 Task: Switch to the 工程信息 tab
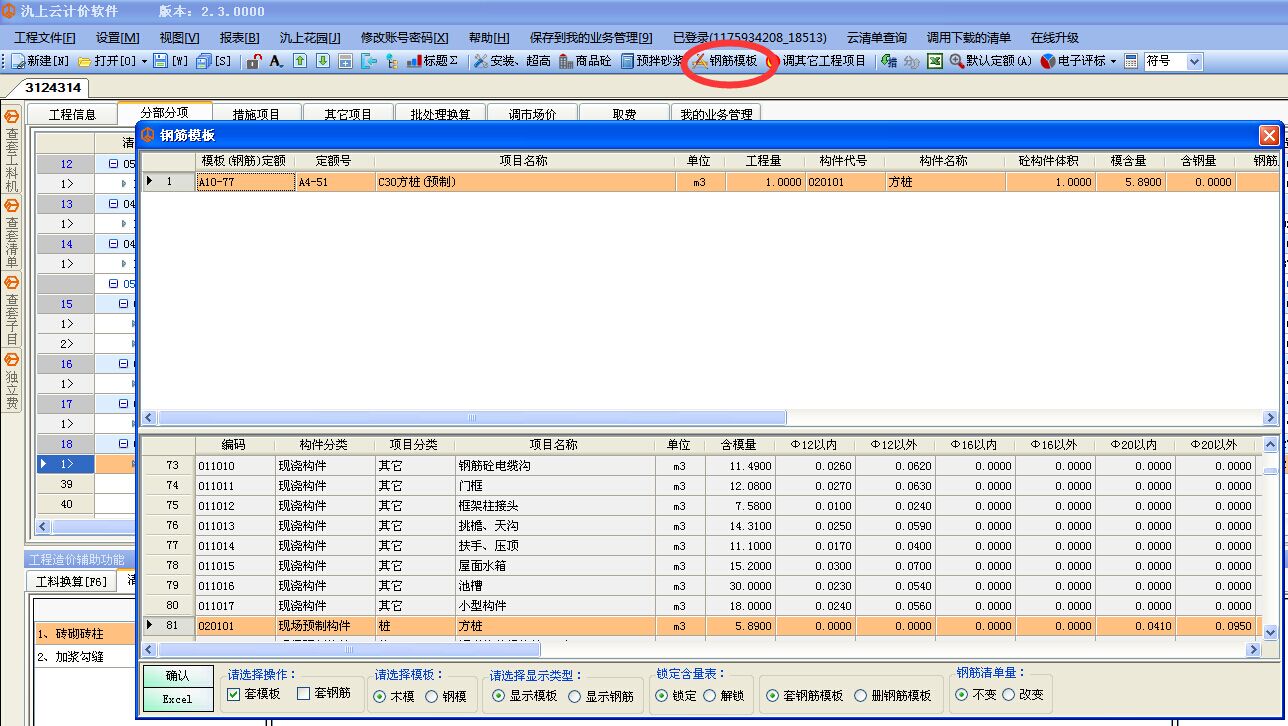[x=72, y=114]
